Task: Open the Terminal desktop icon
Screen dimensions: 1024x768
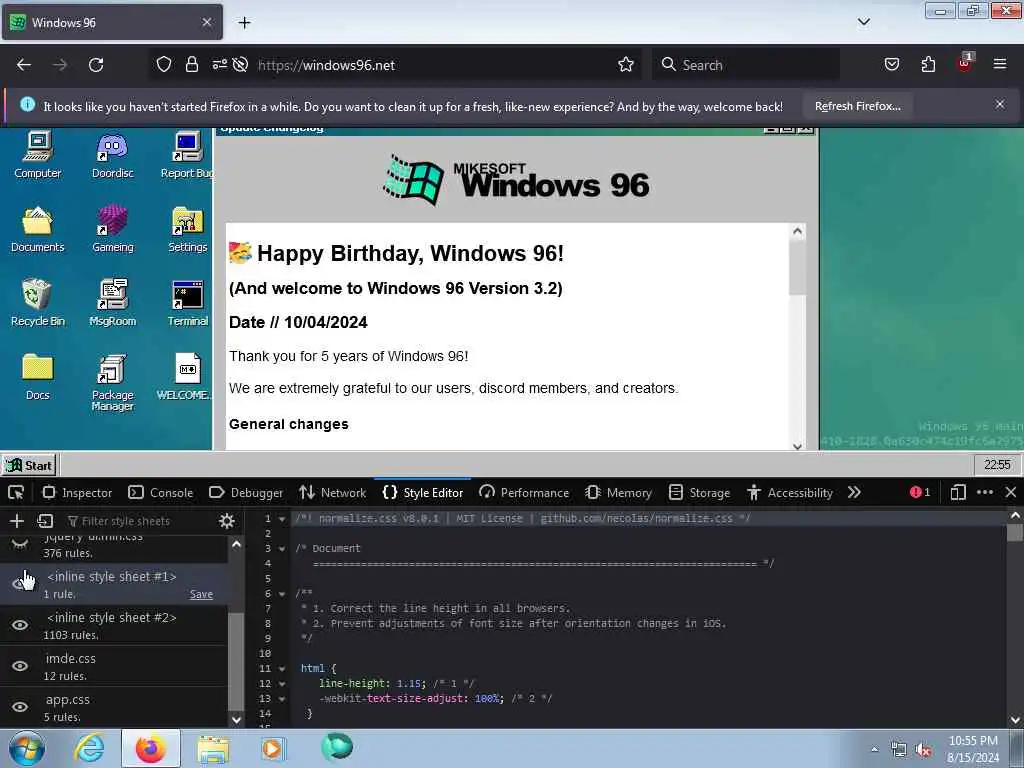Action: coord(187,302)
